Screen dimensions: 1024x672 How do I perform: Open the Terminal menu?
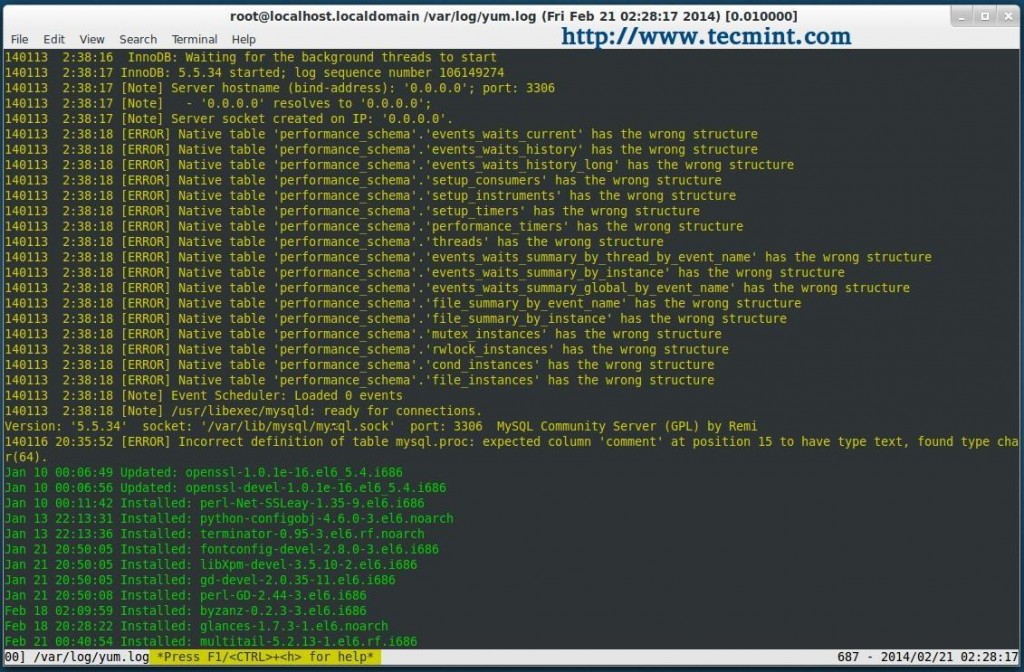point(194,39)
